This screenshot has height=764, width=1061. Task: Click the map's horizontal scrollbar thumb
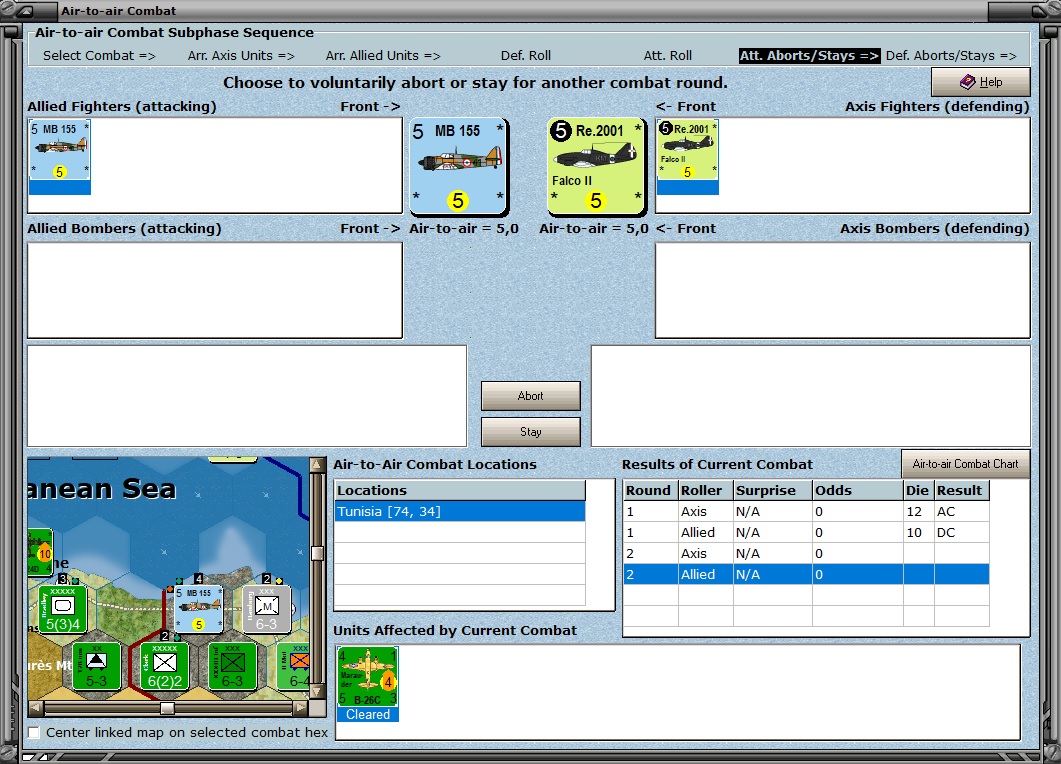(167, 709)
